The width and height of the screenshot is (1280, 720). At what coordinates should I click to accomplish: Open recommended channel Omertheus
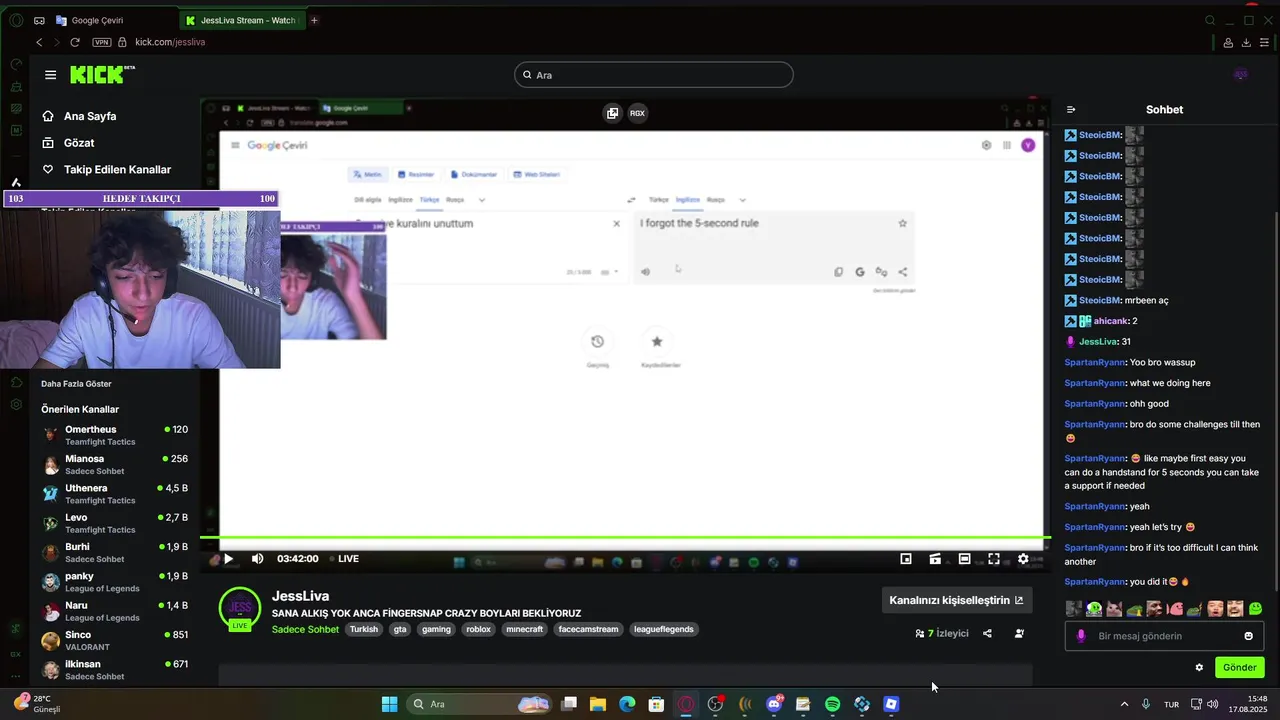114,435
